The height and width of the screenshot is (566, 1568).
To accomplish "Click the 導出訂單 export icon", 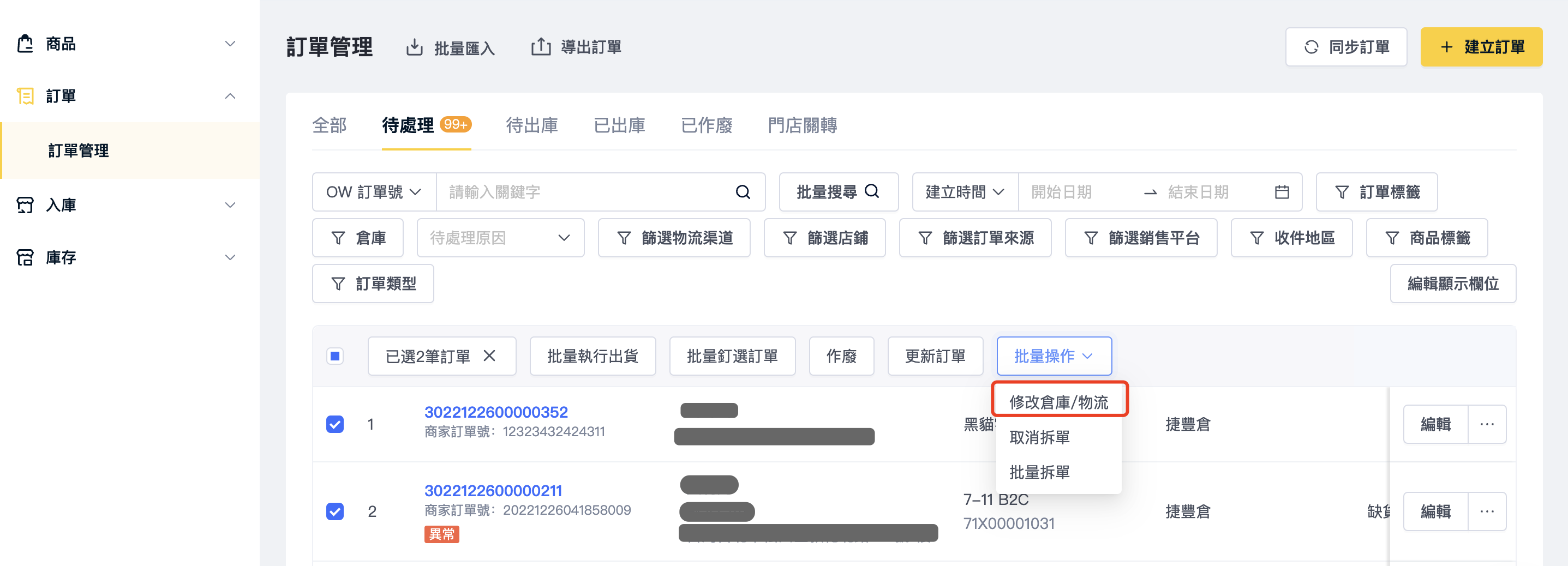I will (541, 46).
